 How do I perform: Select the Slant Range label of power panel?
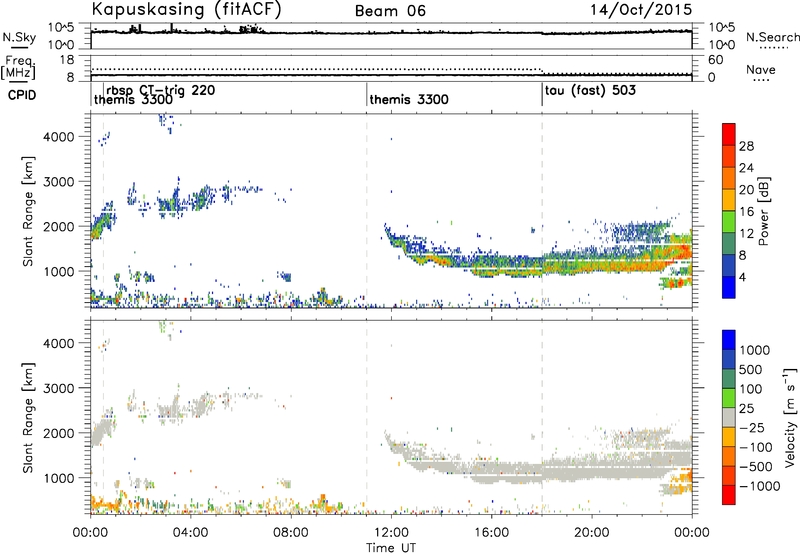click(x=27, y=211)
